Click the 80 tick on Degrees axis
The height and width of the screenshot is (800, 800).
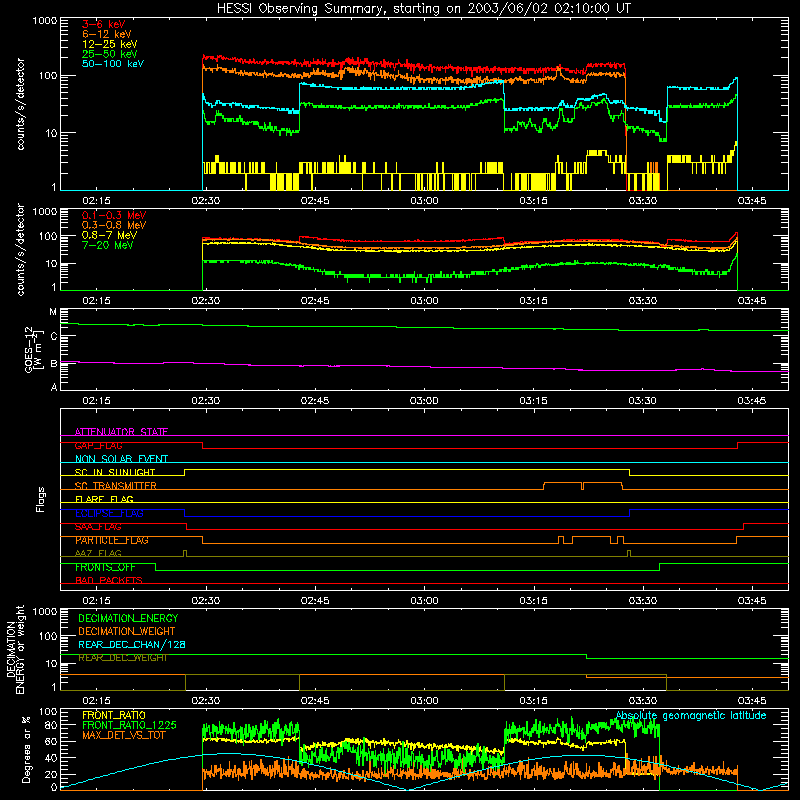[x=51, y=725]
